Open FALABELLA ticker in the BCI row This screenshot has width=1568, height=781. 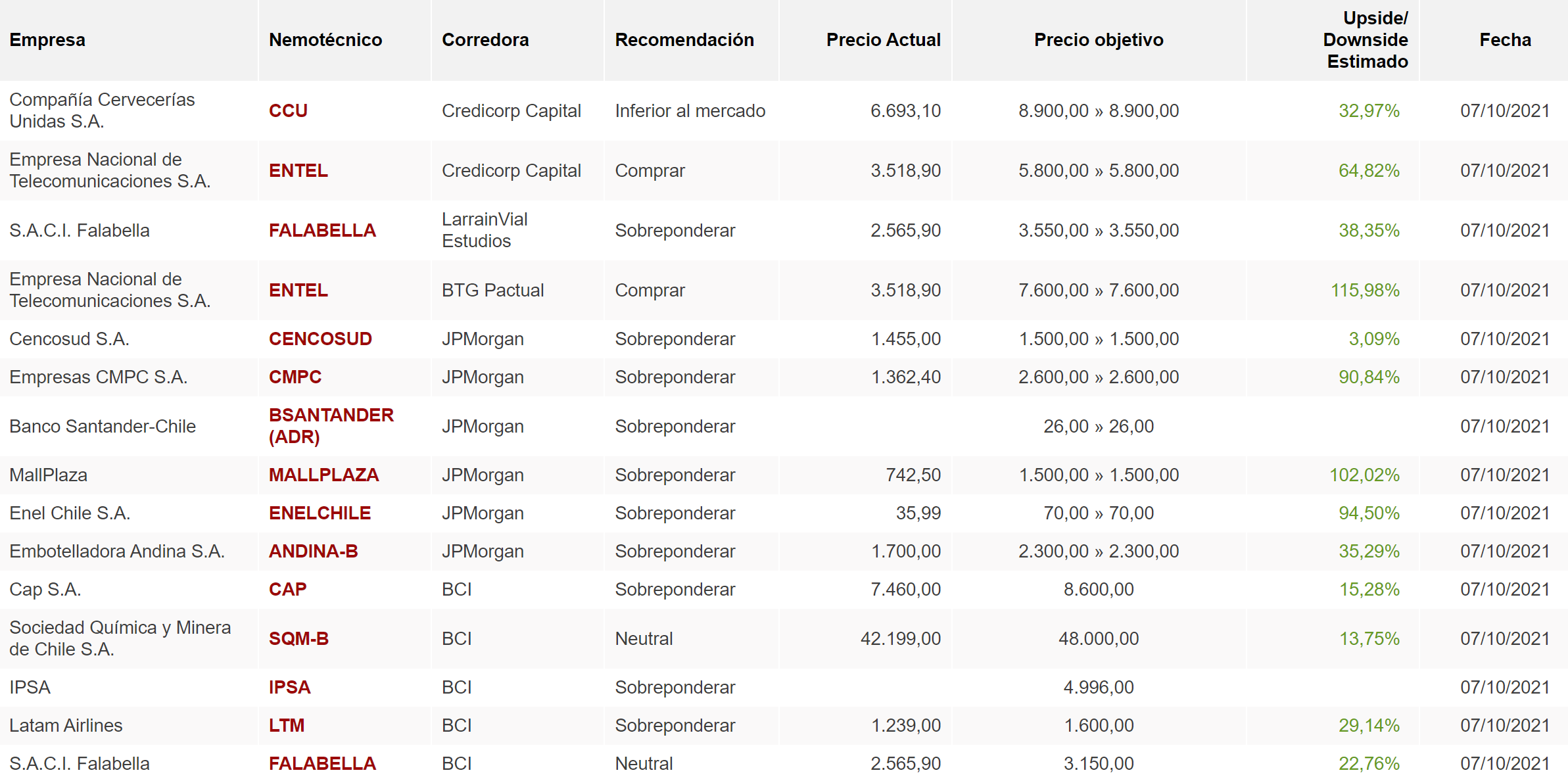[322, 763]
